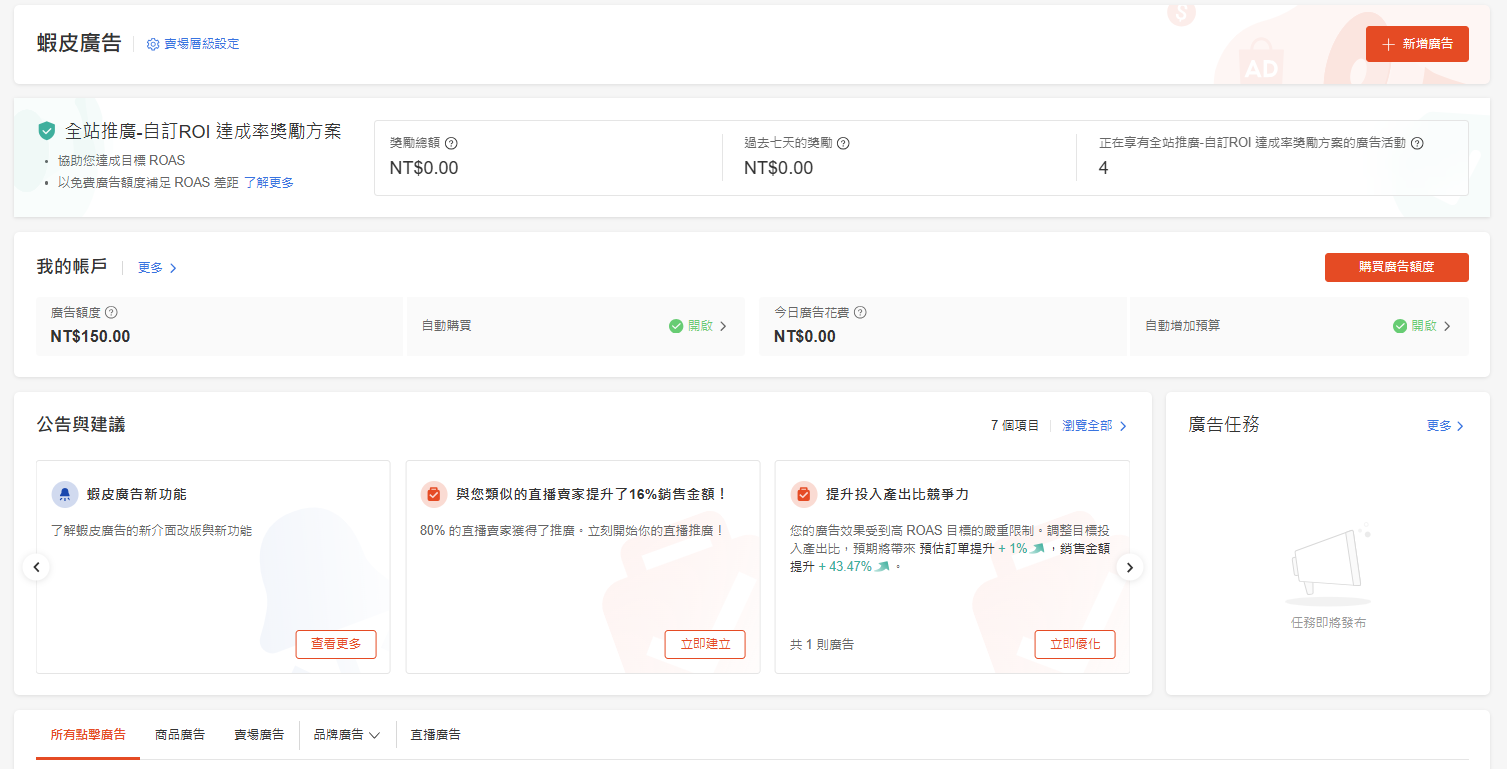Expand 自動增加預算 settings chevron
Screen dimensions: 1507x769
click(1447, 326)
